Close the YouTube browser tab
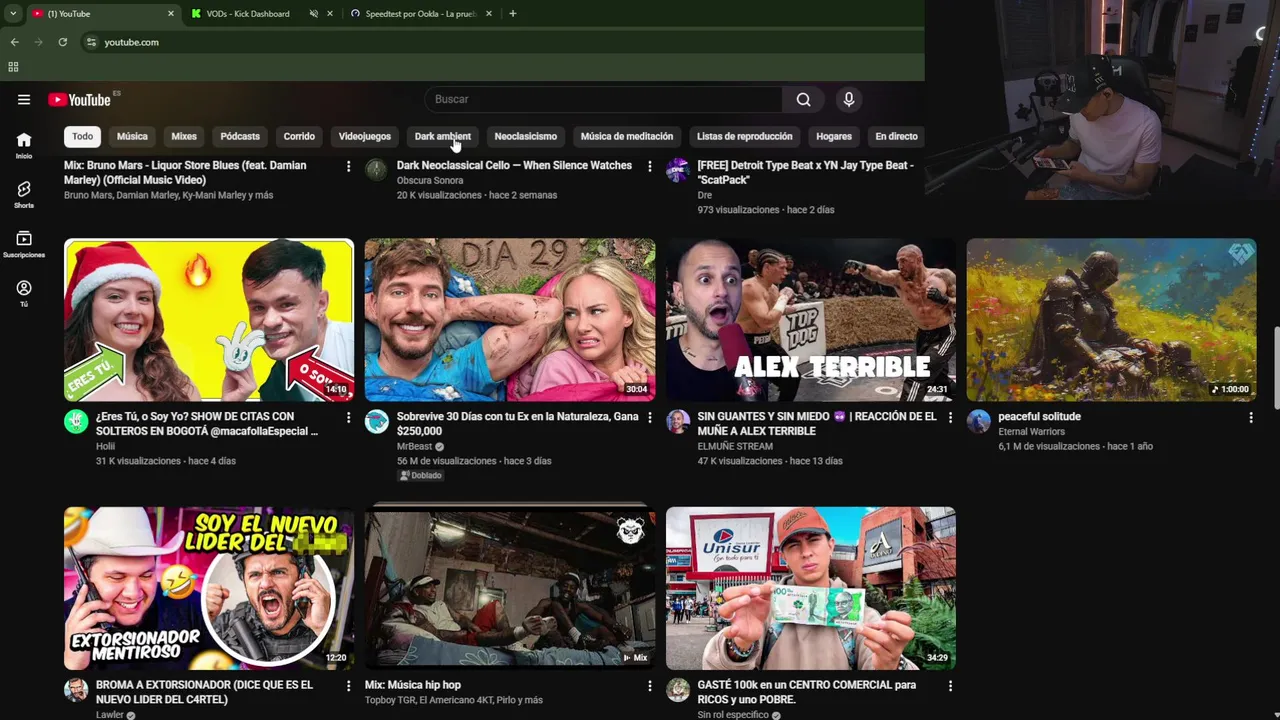 pyautogui.click(x=170, y=14)
